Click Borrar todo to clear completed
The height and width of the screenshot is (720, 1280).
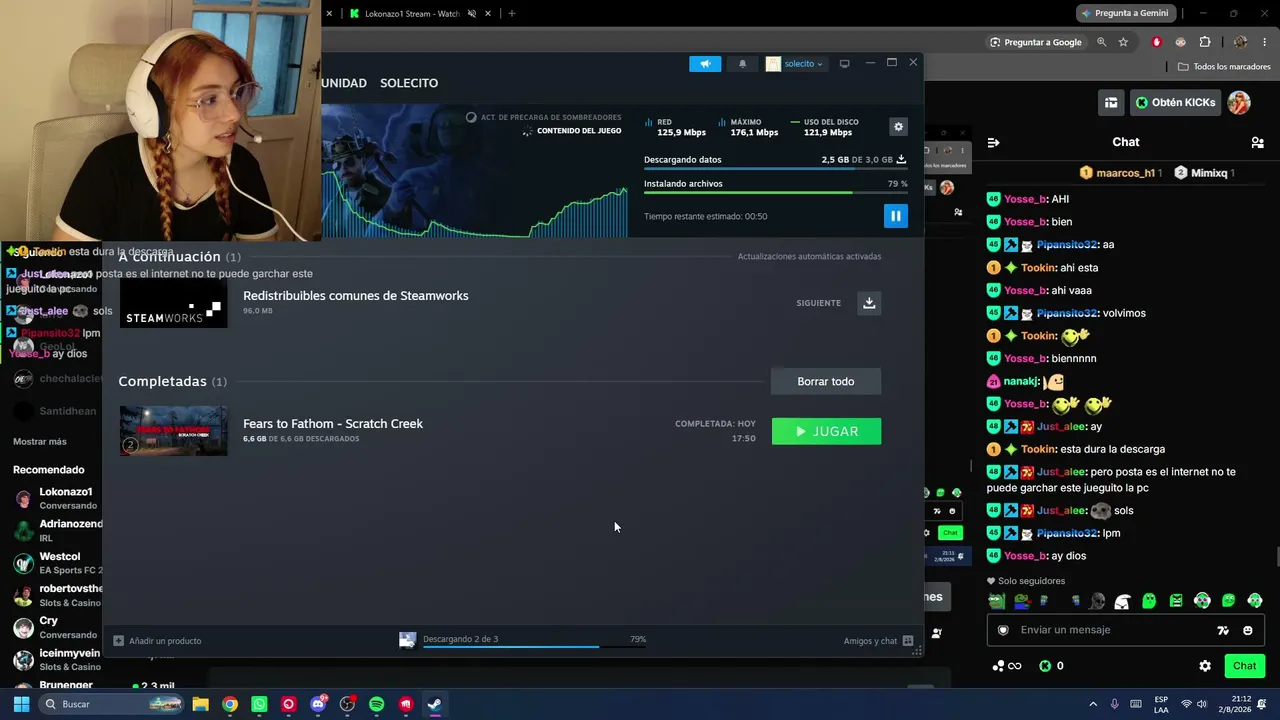tap(826, 381)
